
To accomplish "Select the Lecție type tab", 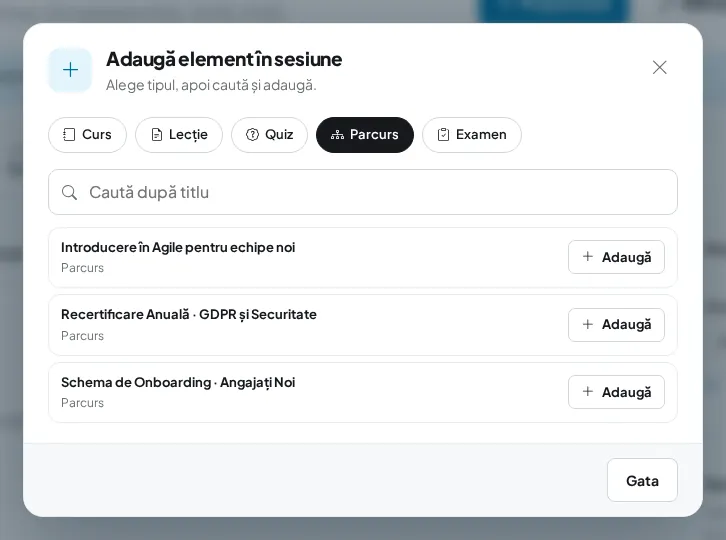I will [x=179, y=135].
